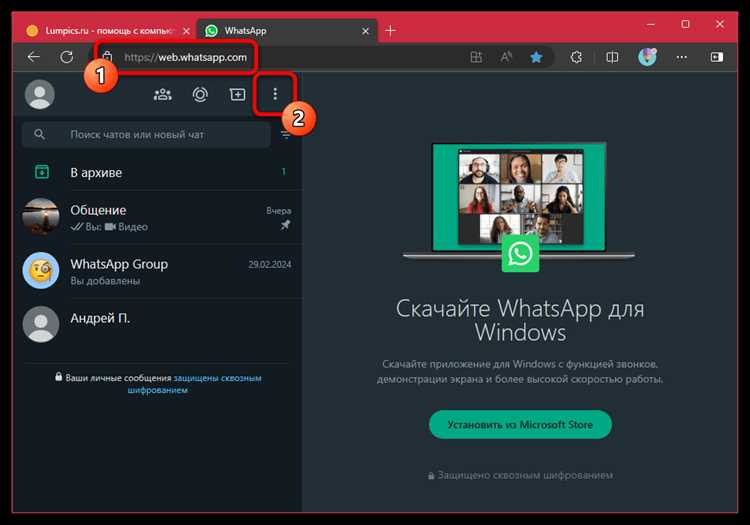Open the "WhatsApp Group" chat
The image size is (750, 525).
point(158,271)
